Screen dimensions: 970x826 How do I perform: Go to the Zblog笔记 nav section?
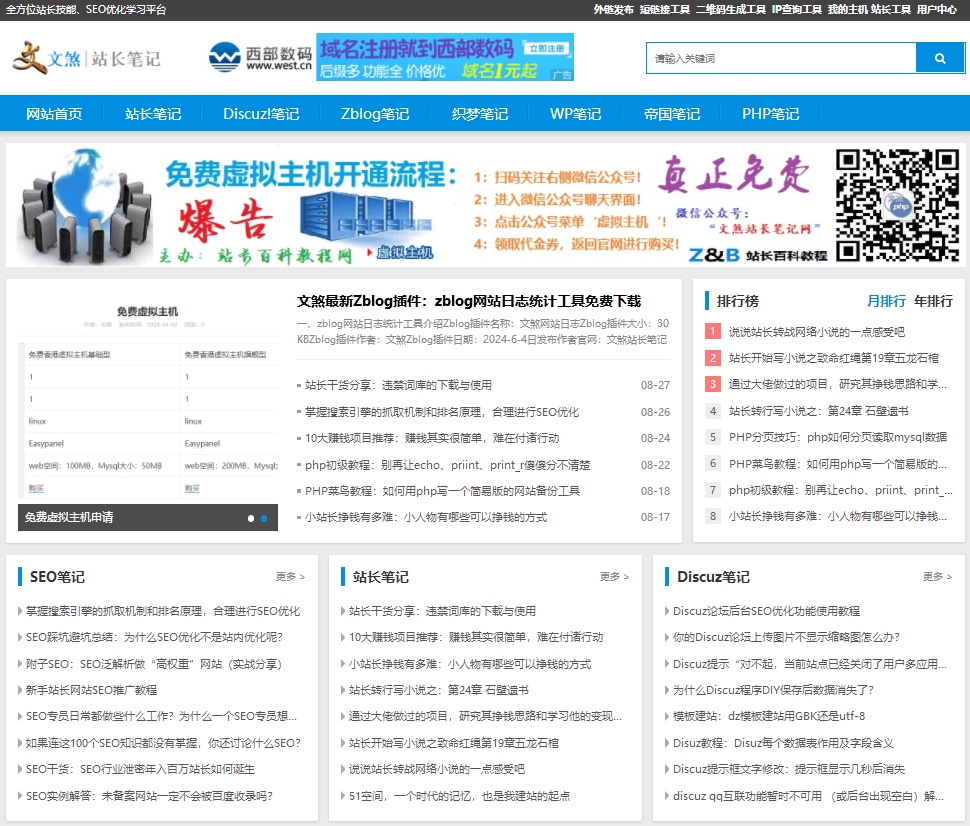[375, 114]
